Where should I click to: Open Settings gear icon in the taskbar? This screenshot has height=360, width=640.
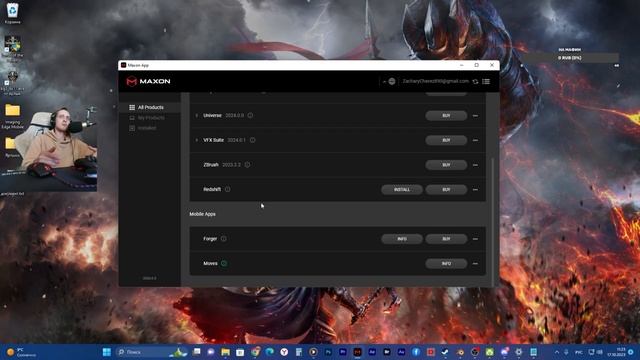pyautogui.click(x=519, y=352)
